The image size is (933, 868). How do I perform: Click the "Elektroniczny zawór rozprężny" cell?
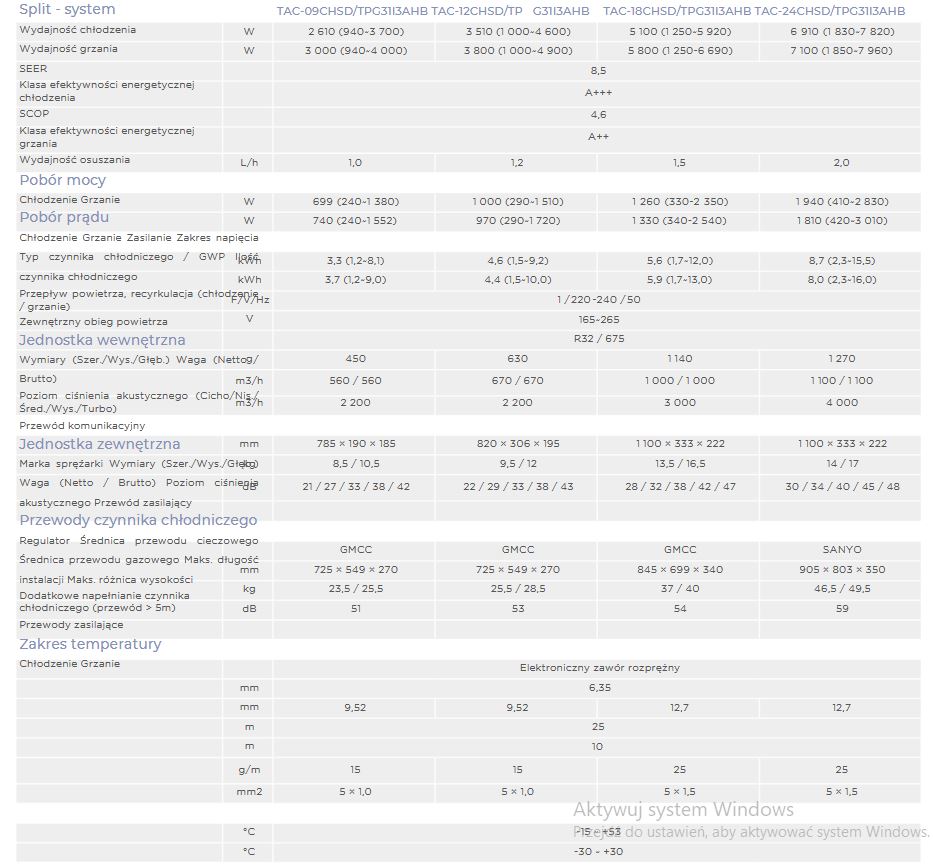pyautogui.click(x=599, y=668)
